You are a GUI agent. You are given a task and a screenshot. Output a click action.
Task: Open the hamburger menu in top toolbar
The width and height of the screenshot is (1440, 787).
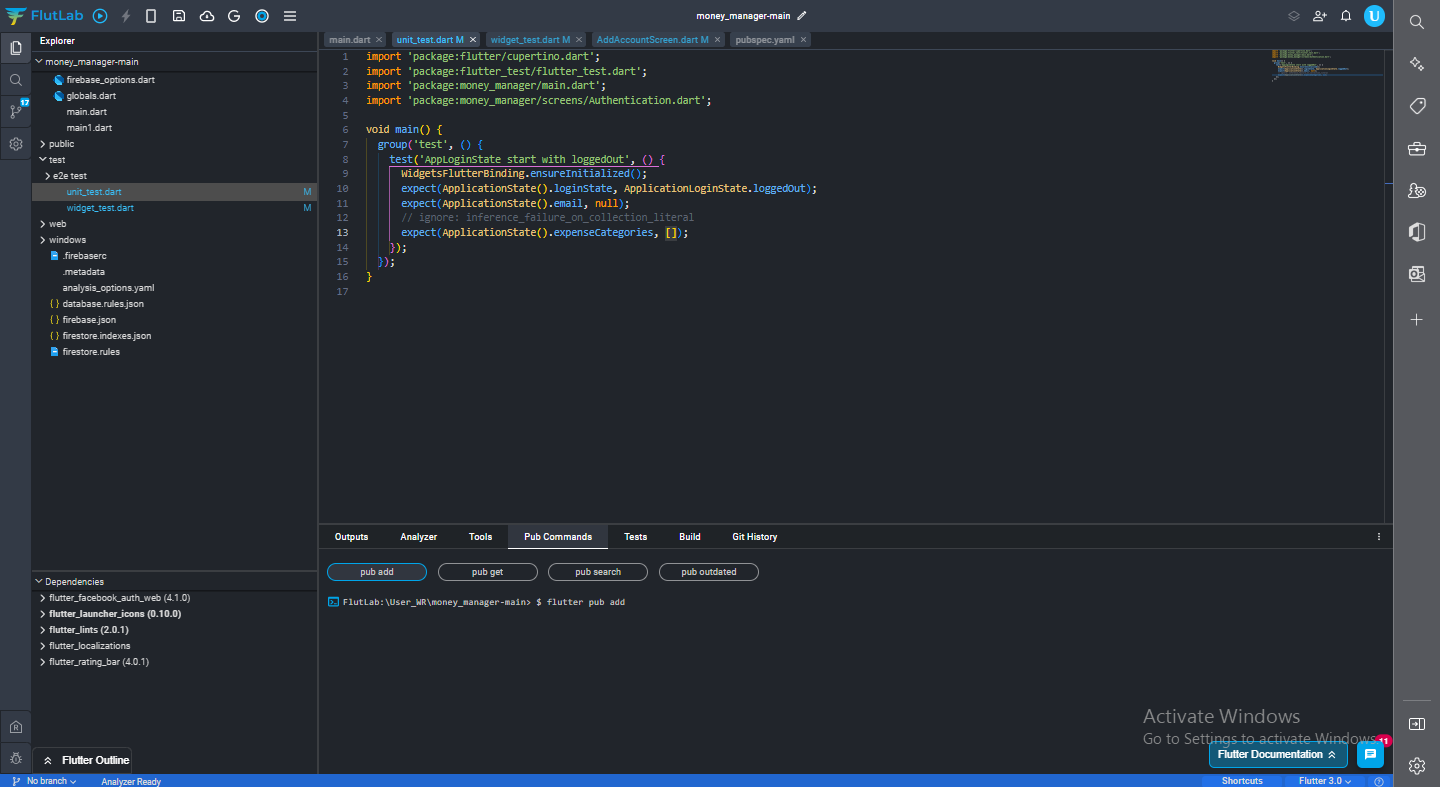point(290,16)
